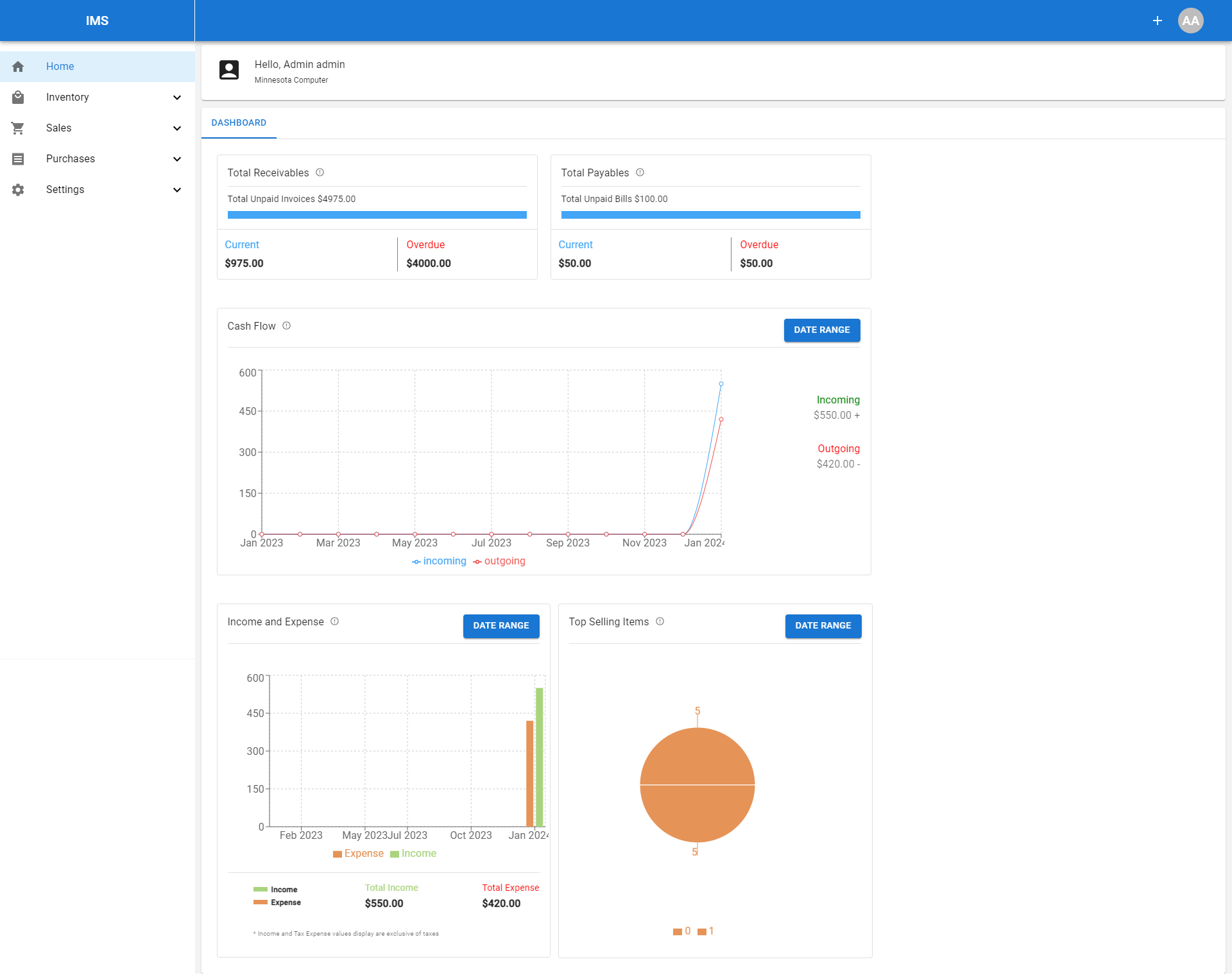Toggle legend item 1 in pie chart
This screenshot has width=1232, height=980.
(x=706, y=931)
